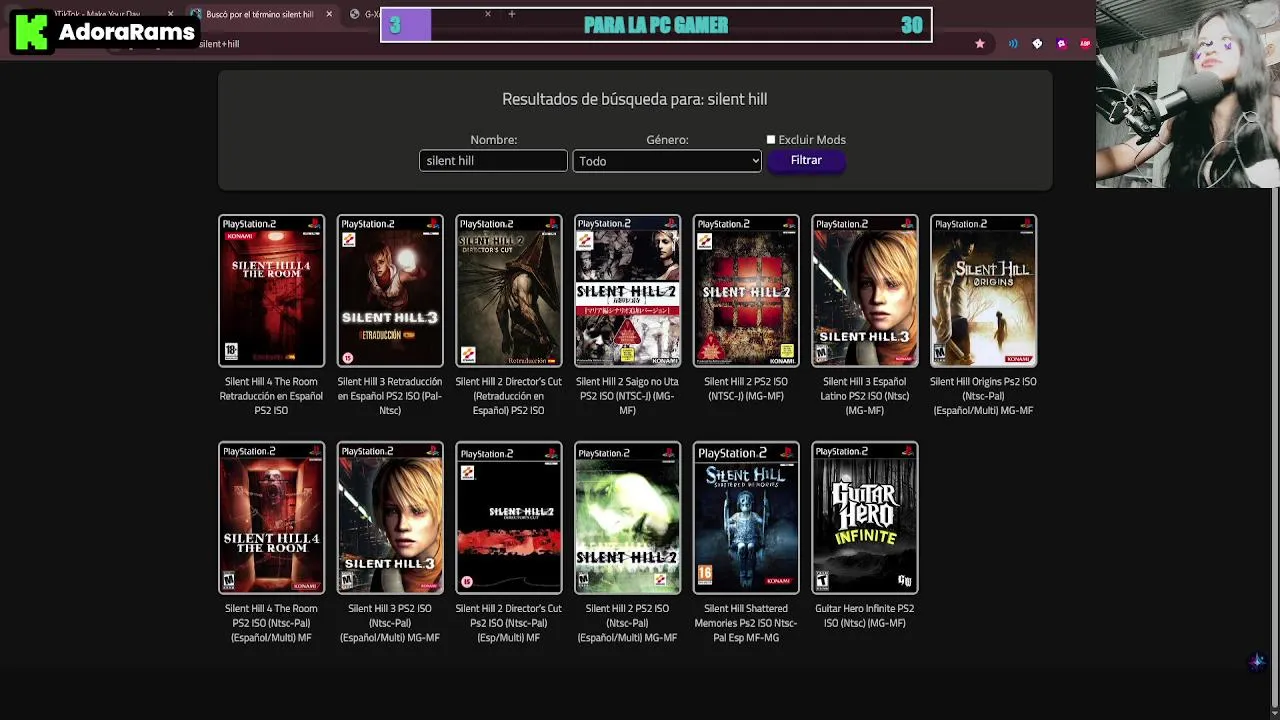Click the Nombre: label text

point(493,140)
